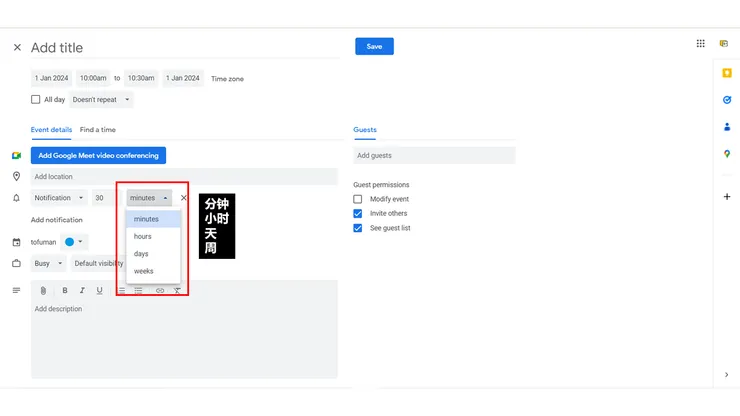
Task: Open the Google Tasks side panel icon
Action: [x=727, y=100]
